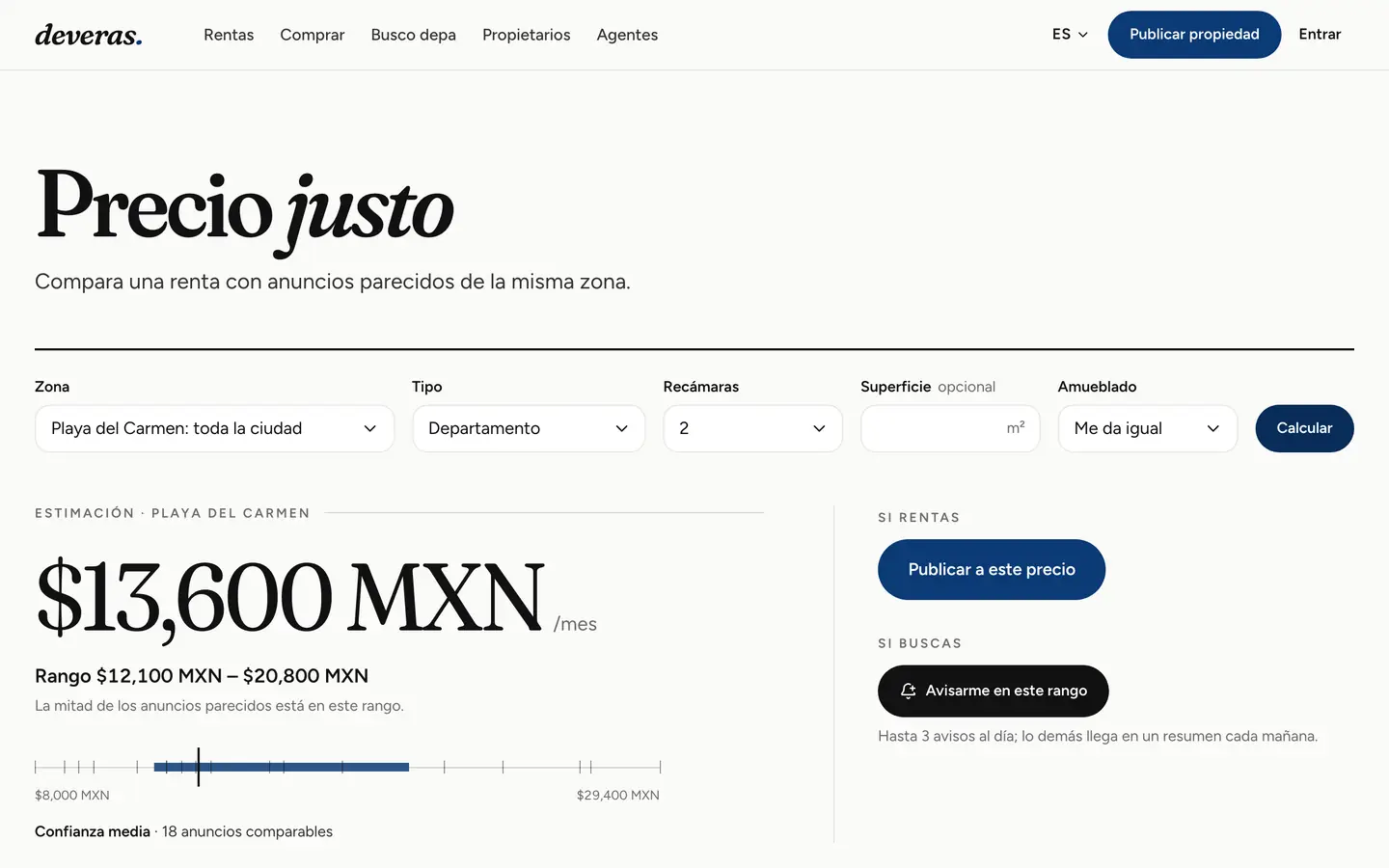Expand the Recámaras dropdown
Screen dimensions: 1389x868
coord(752,428)
